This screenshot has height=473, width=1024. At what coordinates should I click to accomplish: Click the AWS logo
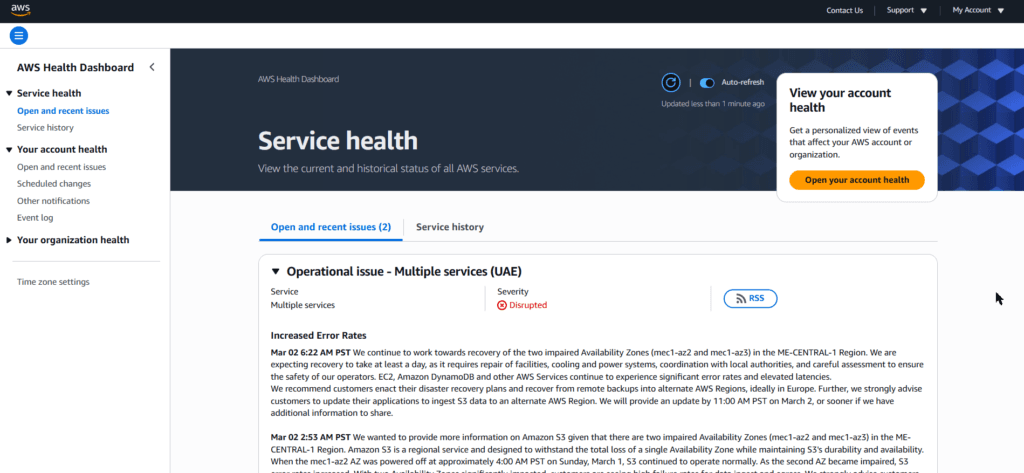(21, 10)
